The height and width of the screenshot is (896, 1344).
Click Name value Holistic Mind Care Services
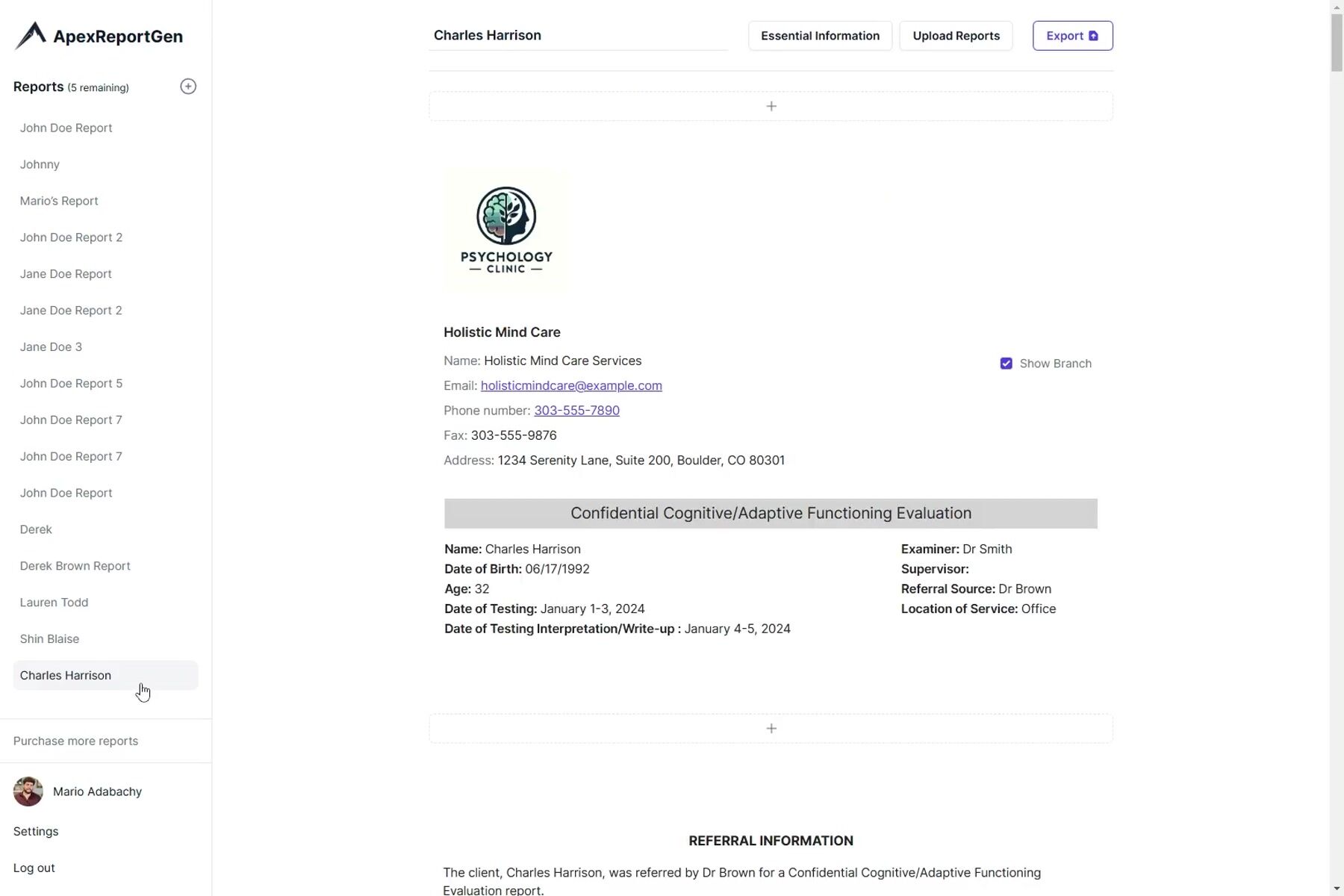coord(563,361)
